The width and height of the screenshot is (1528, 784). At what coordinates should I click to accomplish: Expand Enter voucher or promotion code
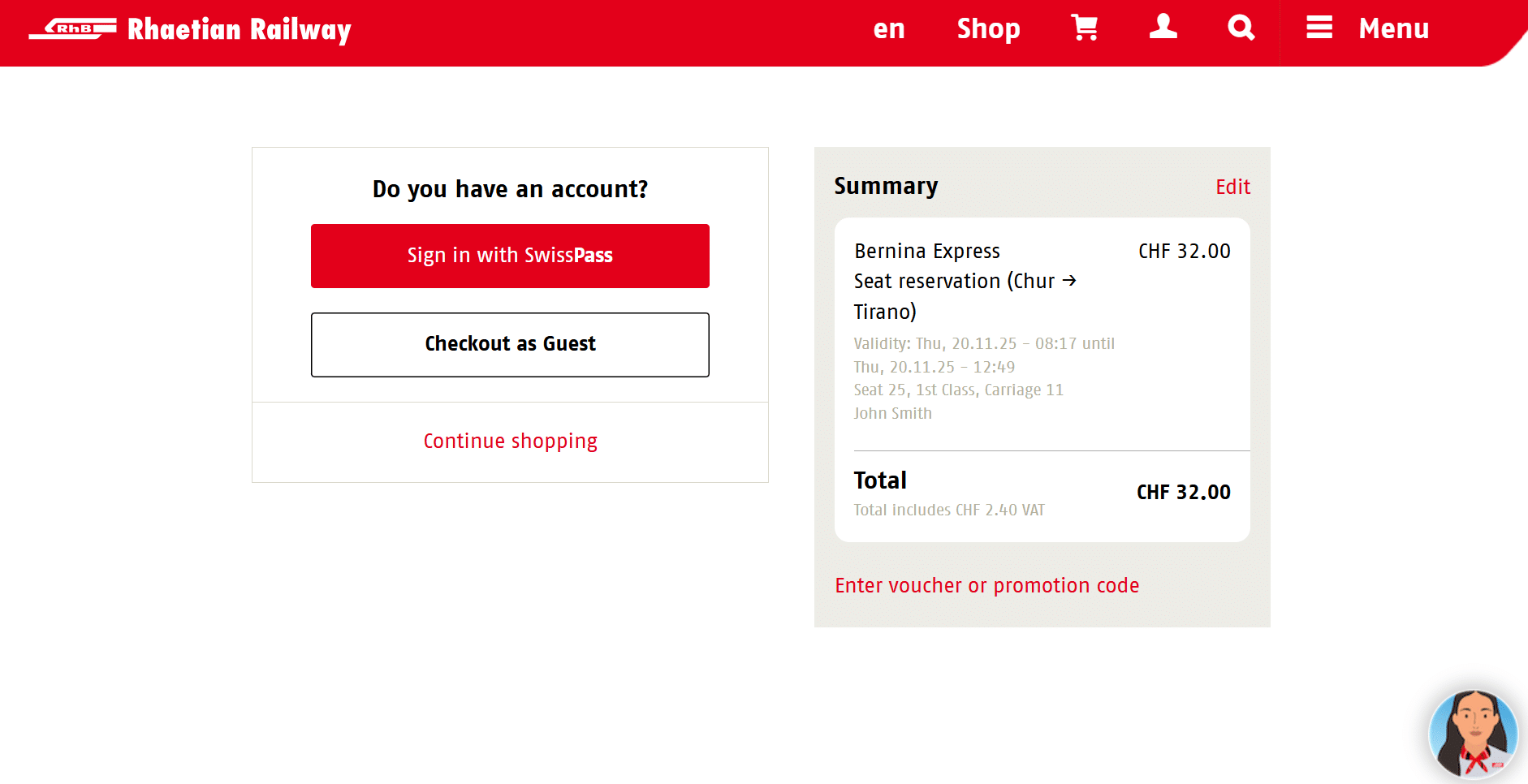click(x=986, y=585)
